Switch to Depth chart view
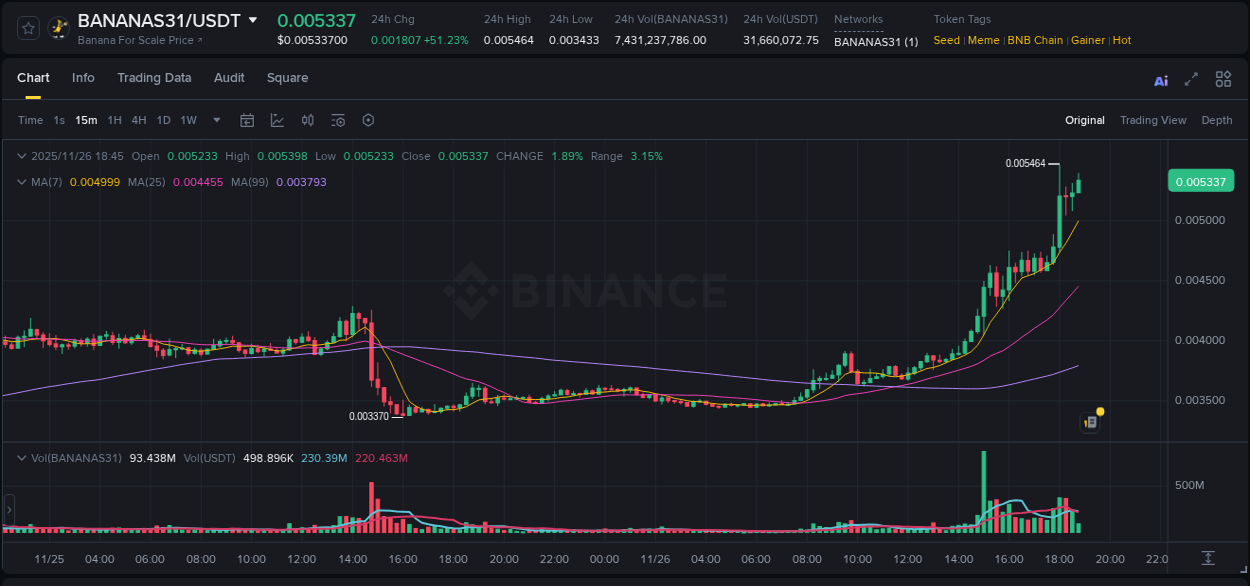The image size is (1250, 586). point(1217,120)
